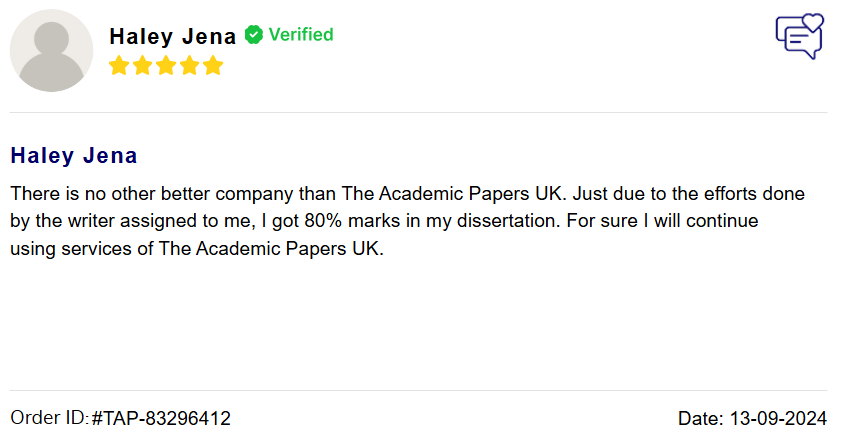The width and height of the screenshot is (842, 438).
Task: Click the blue Haley Jena review title
Action: tap(74, 156)
